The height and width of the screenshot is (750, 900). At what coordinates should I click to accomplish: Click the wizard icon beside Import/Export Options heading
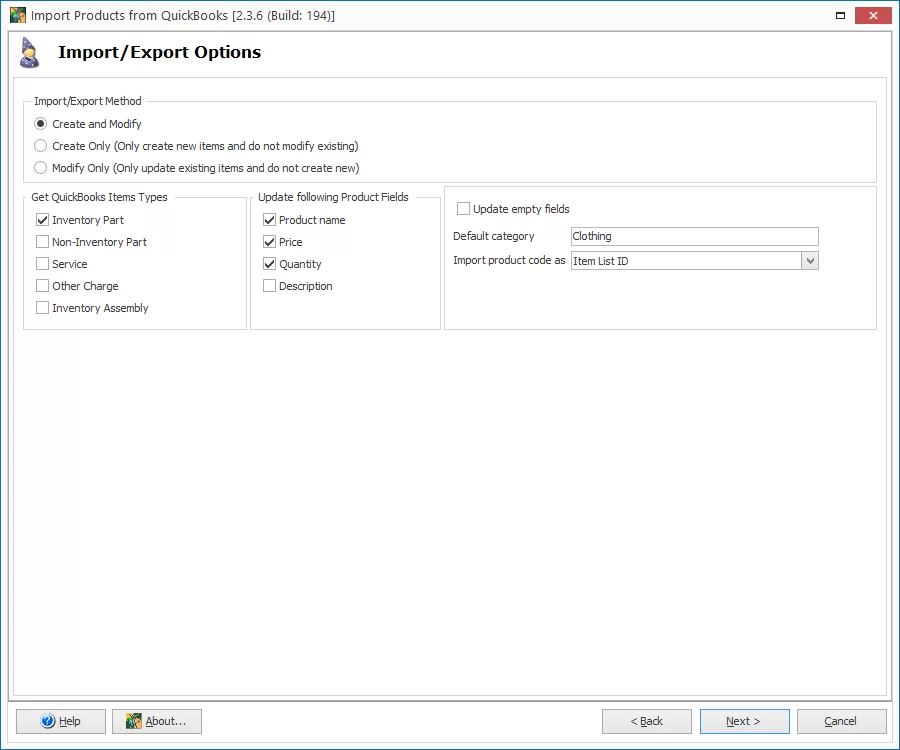(29, 51)
